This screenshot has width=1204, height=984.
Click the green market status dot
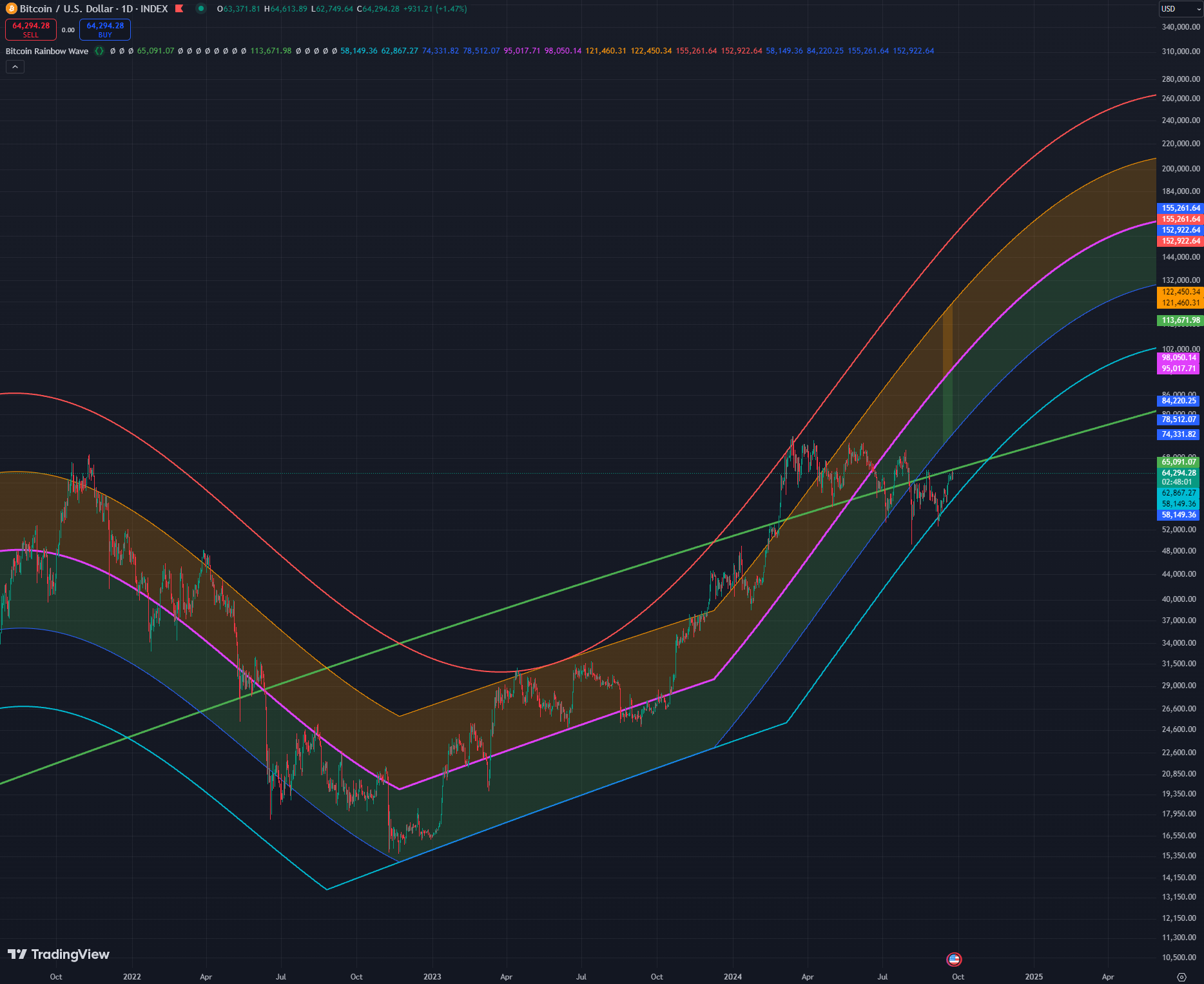(201, 9)
